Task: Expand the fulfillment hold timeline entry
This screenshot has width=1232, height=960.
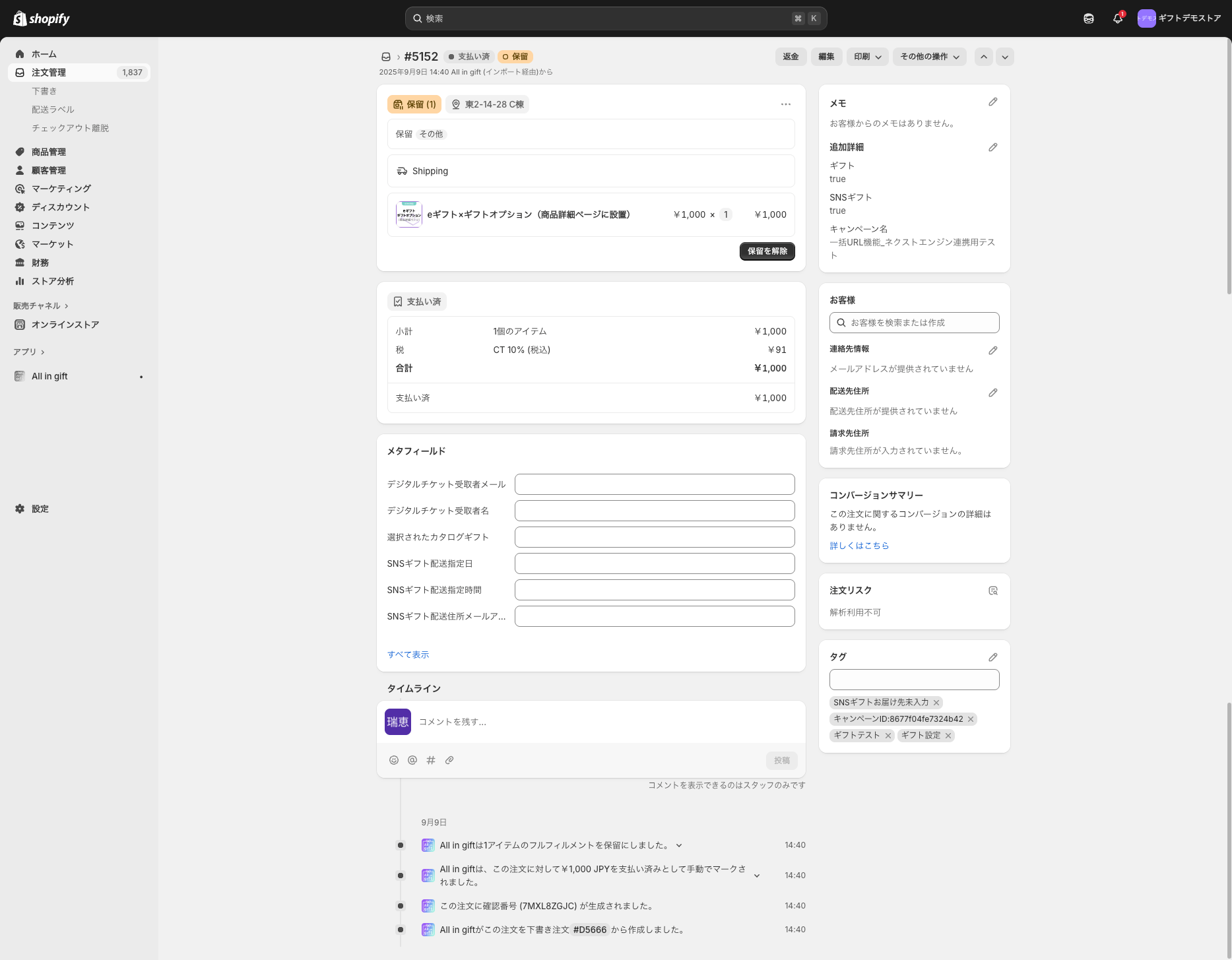Action: pos(679,845)
